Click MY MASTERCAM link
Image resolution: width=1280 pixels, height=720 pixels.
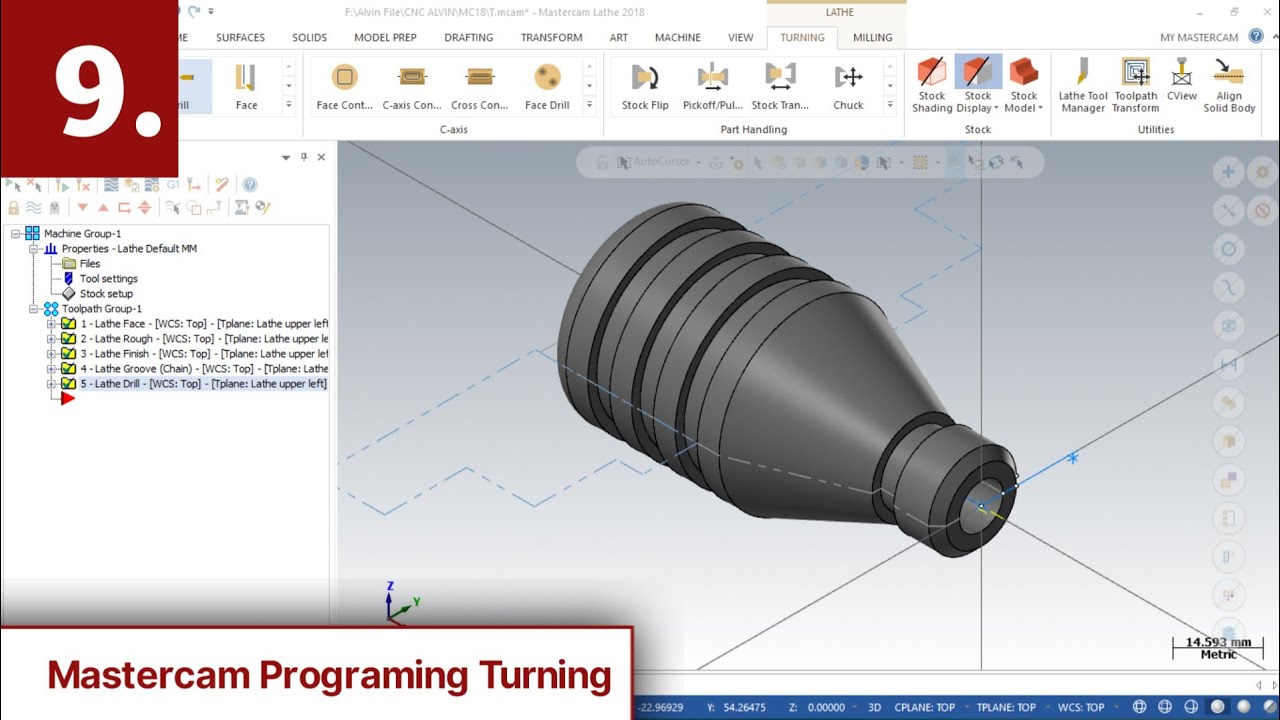1199,37
